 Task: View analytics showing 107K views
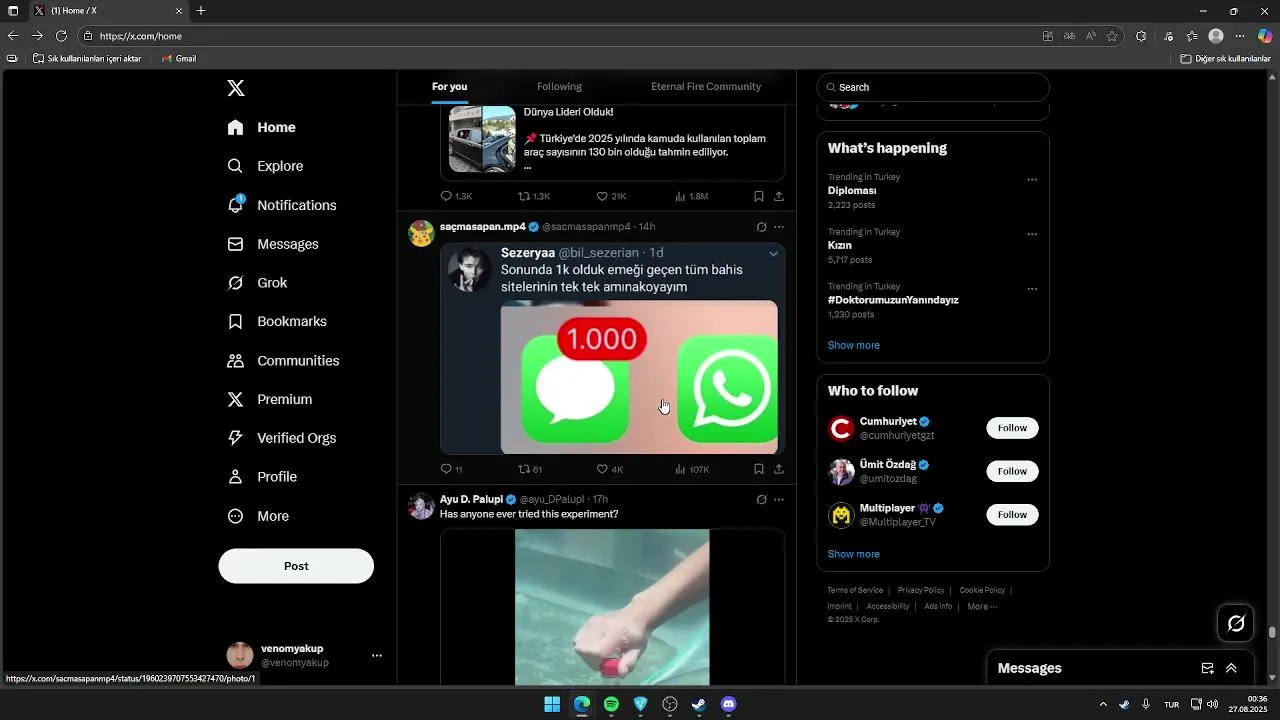[x=692, y=469]
